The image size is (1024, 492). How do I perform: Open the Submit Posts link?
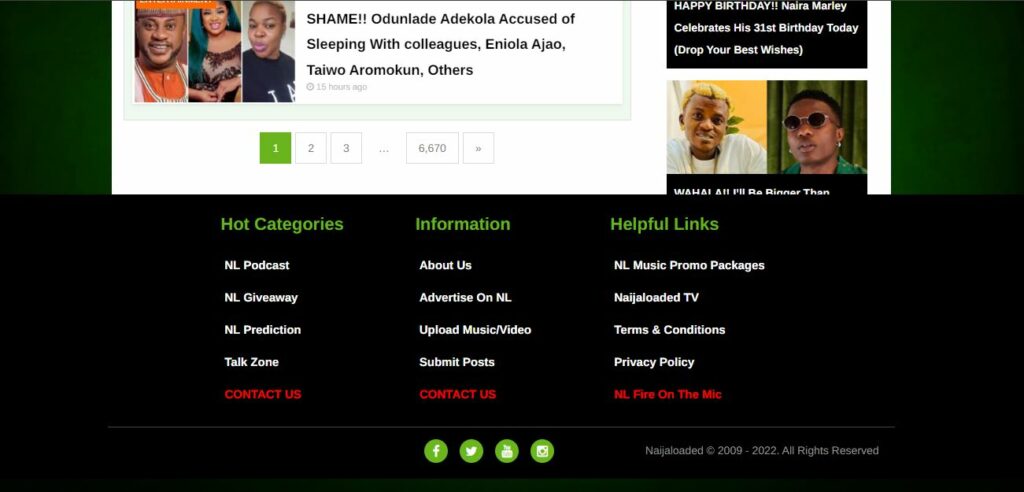click(456, 362)
